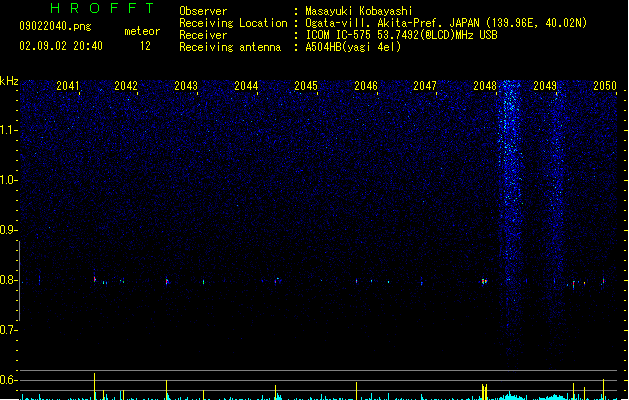
Task: Click the "Receiver" field label
Action: click(x=203, y=35)
